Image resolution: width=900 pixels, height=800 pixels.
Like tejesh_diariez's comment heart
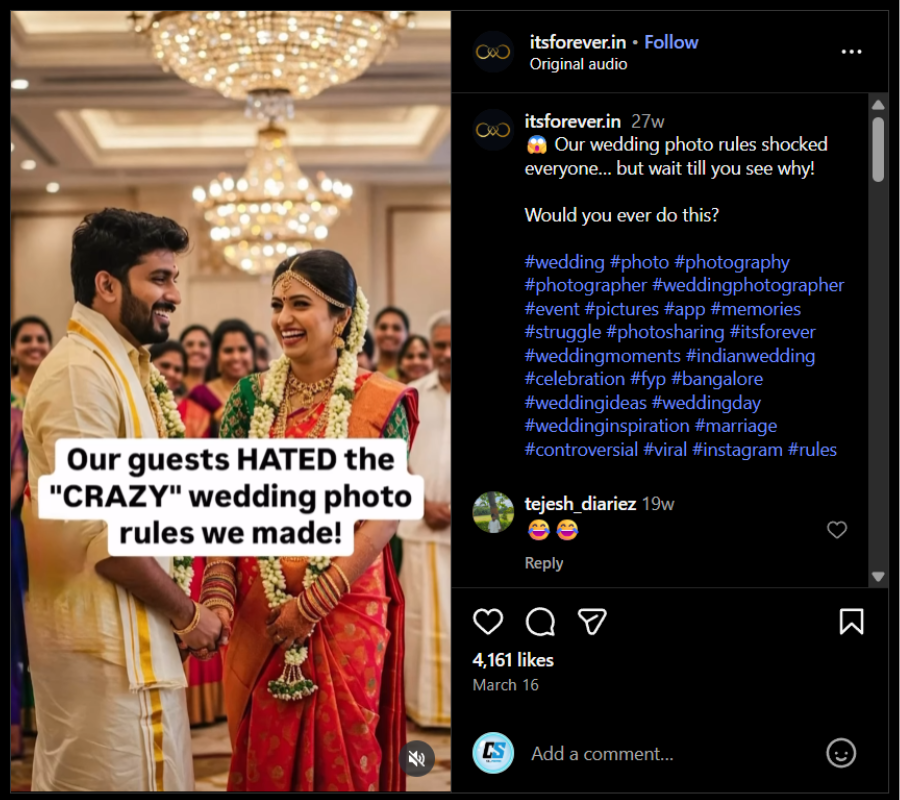click(837, 530)
